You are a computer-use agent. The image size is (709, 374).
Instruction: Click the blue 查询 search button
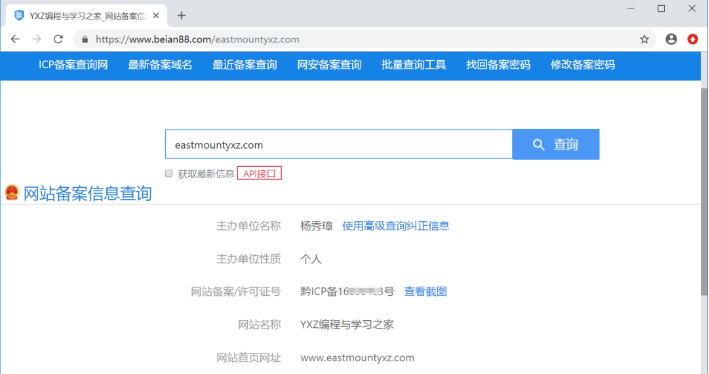point(556,145)
